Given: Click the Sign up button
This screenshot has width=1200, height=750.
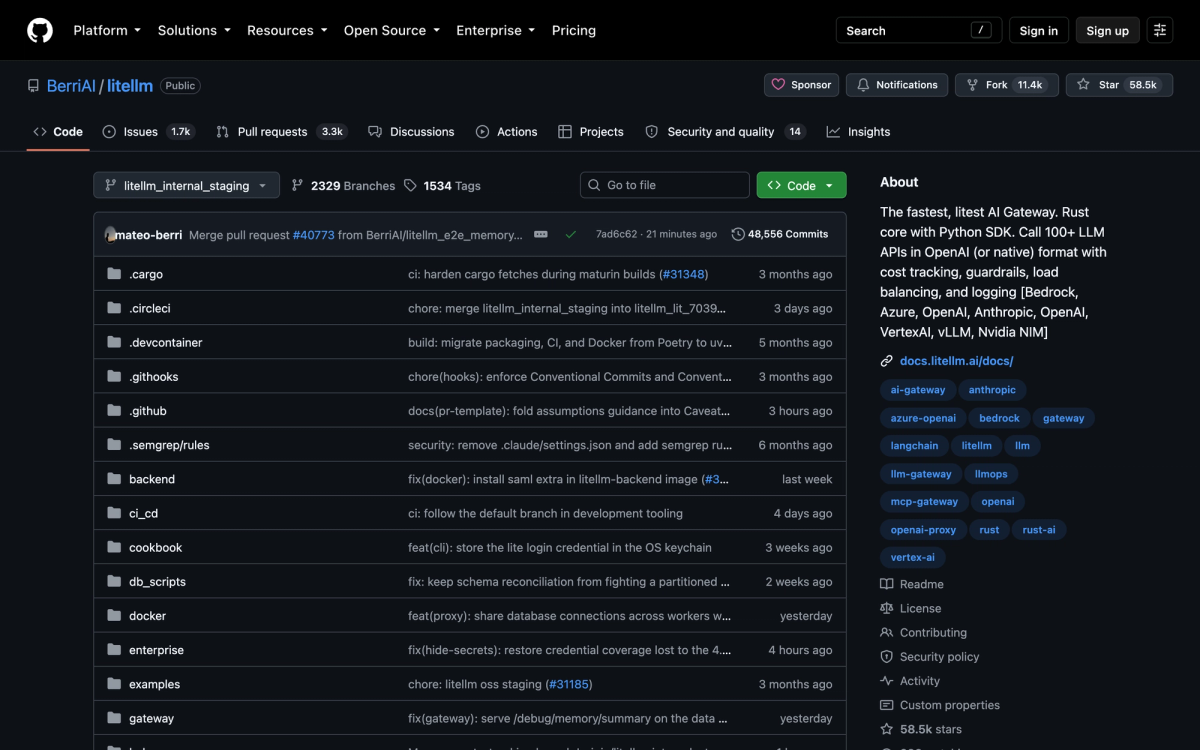Looking at the screenshot, I should point(1108,30).
